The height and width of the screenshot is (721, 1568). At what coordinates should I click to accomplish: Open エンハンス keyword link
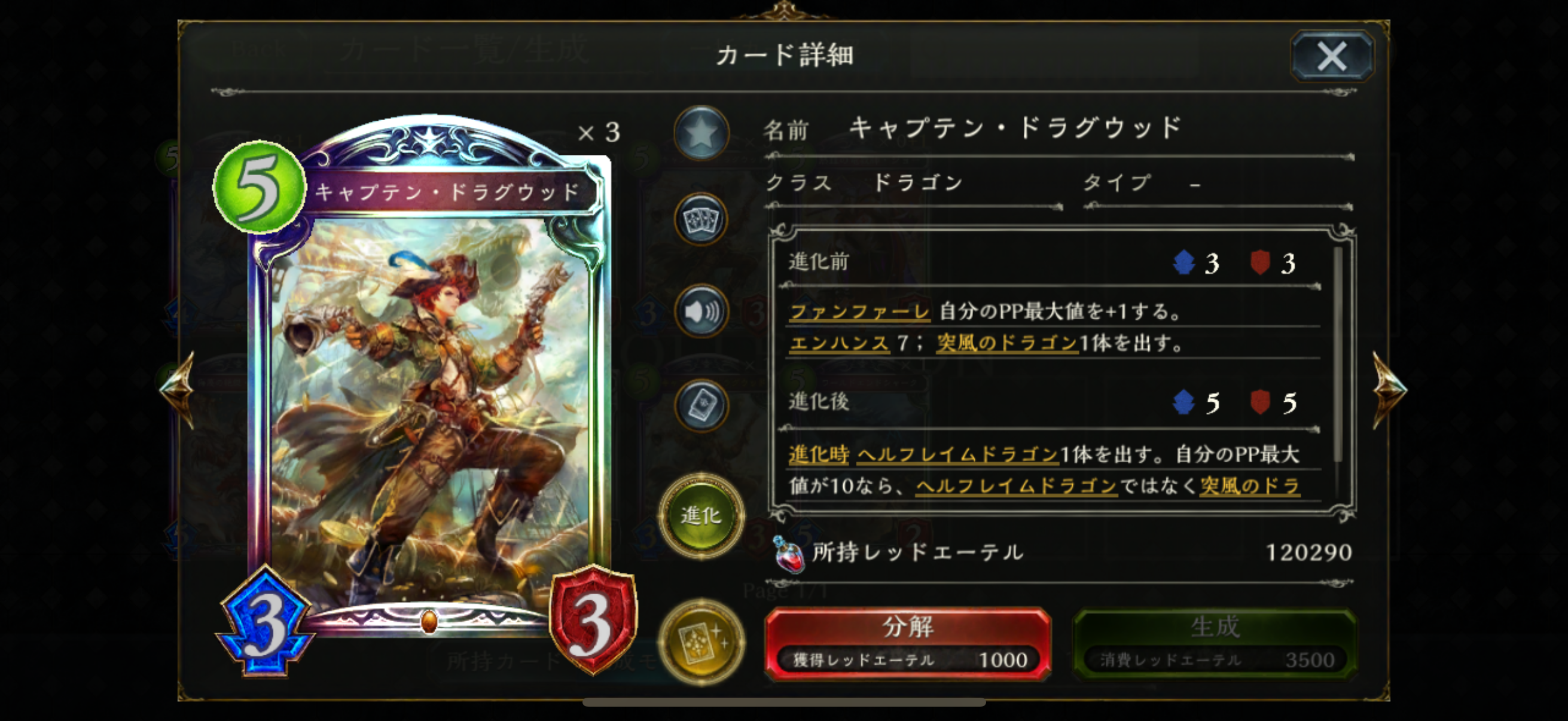[x=839, y=343]
